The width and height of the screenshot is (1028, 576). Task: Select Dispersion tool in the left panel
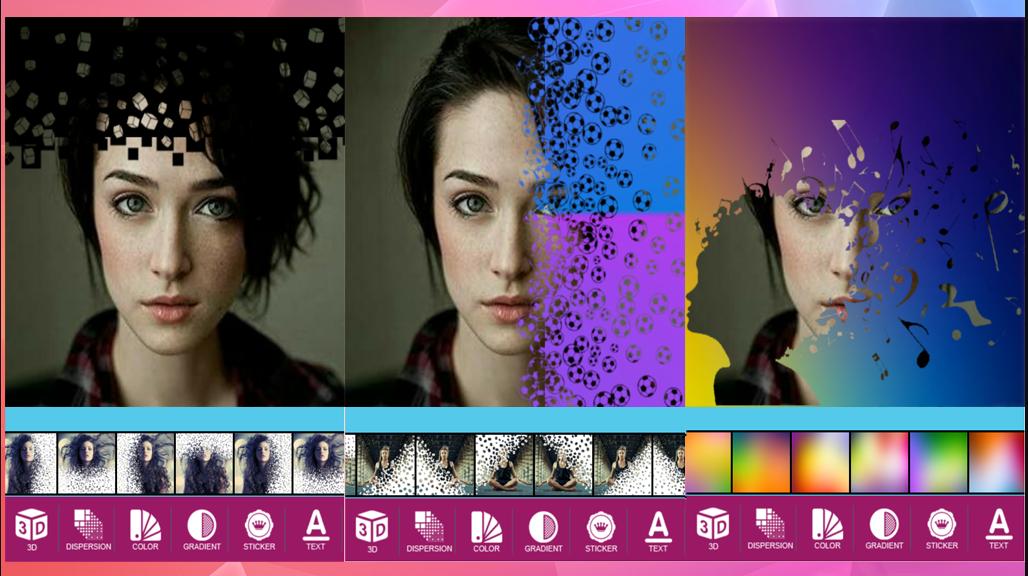pyautogui.click(x=88, y=527)
